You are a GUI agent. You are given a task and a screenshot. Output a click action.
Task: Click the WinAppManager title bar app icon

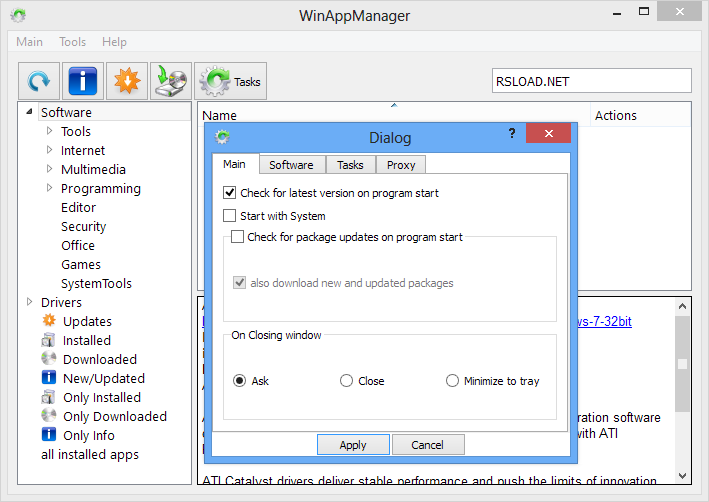(x=18, y=15)
